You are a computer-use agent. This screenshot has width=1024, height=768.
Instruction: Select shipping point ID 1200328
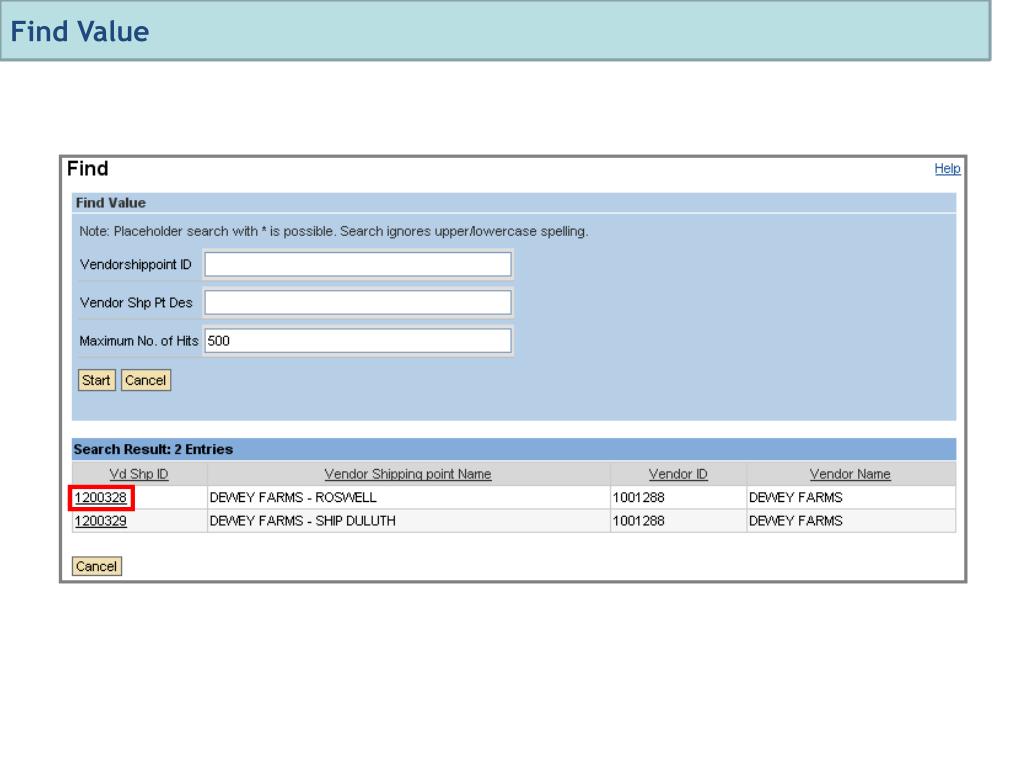pyautogui.click(x=101, y=498)
